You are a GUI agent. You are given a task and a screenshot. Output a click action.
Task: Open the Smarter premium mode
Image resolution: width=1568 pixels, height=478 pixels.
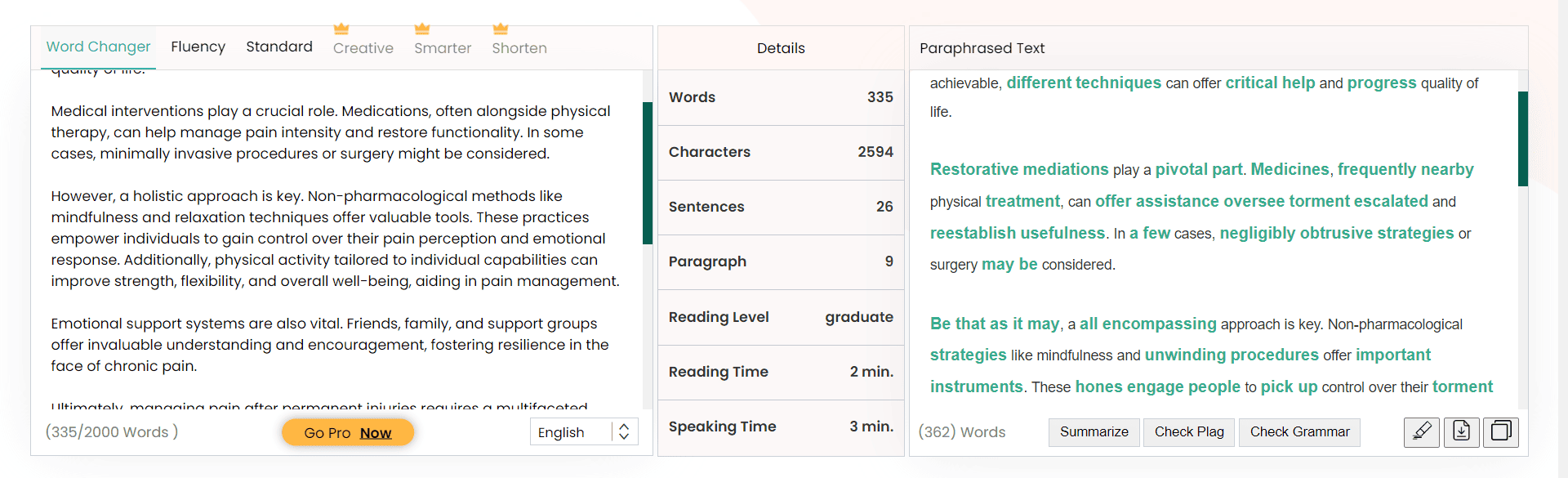(443, 48)
